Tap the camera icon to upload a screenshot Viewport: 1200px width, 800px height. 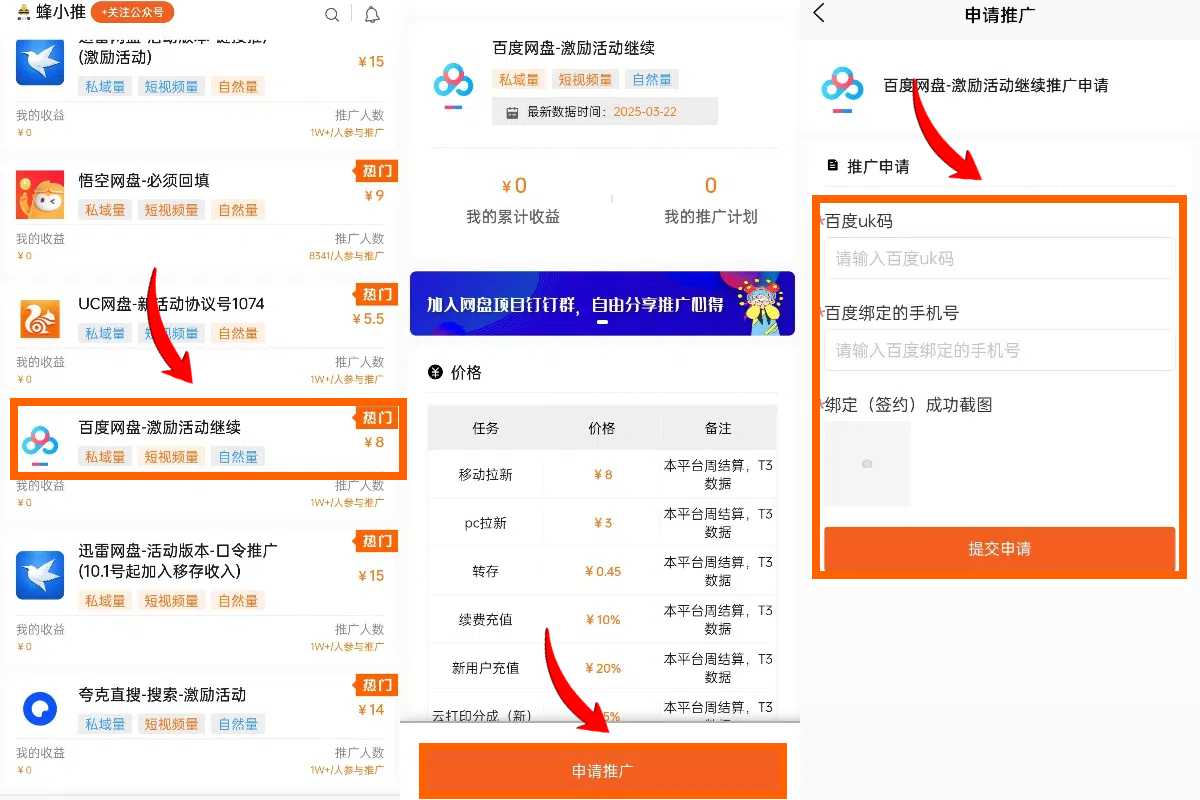point(867,464)
